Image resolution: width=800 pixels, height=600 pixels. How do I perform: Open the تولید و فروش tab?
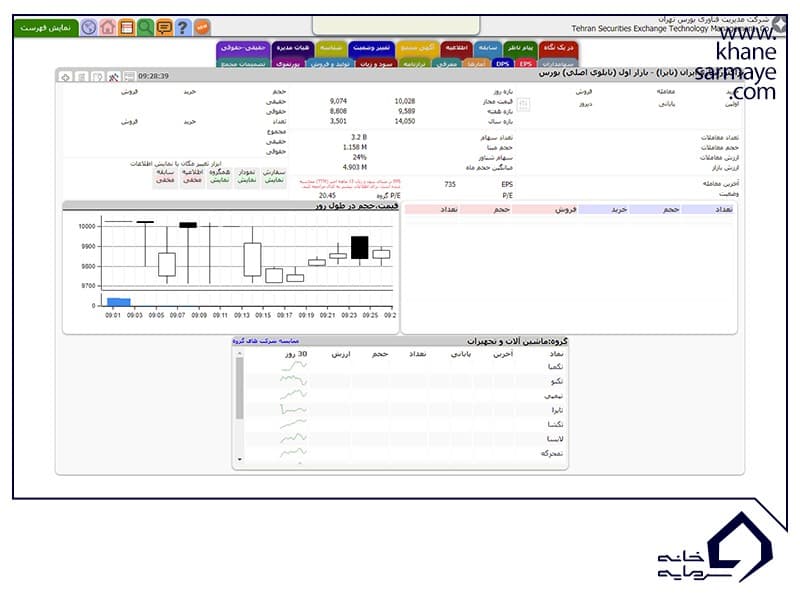(x=330, y=64)
